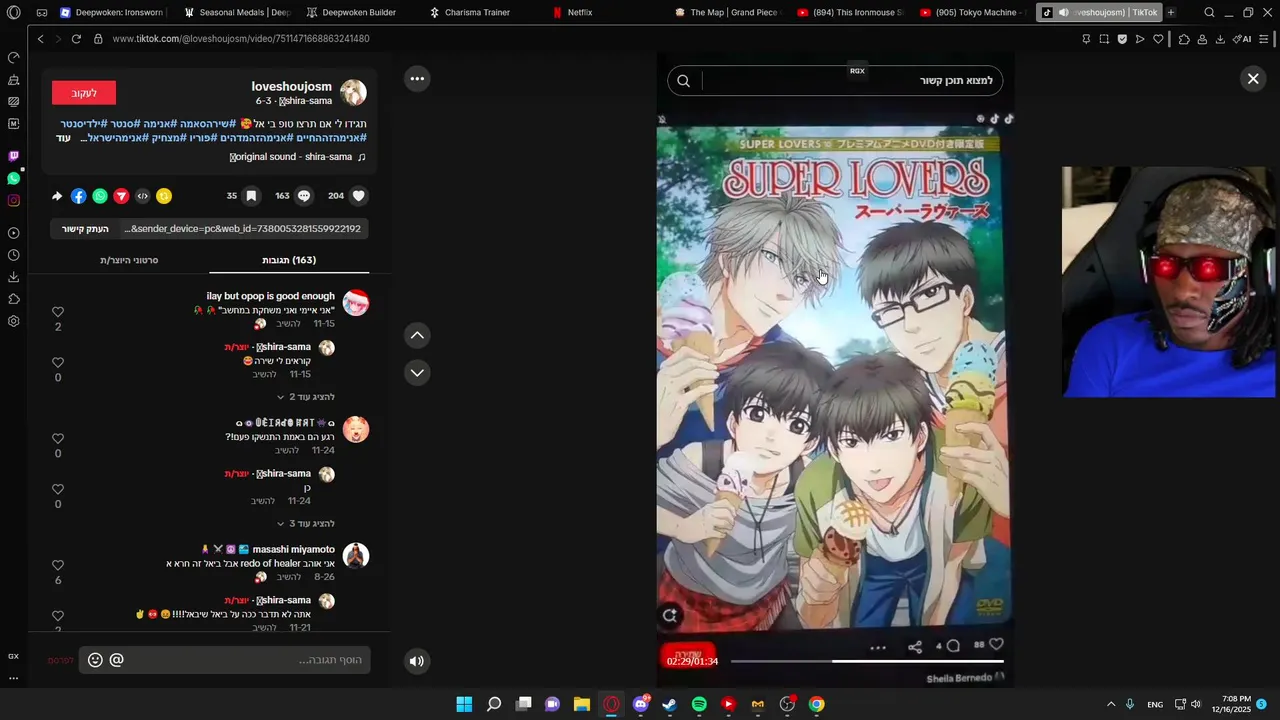Open Discord from the taskbar
Screen dimensions: 1280x720
click(641, 704)
